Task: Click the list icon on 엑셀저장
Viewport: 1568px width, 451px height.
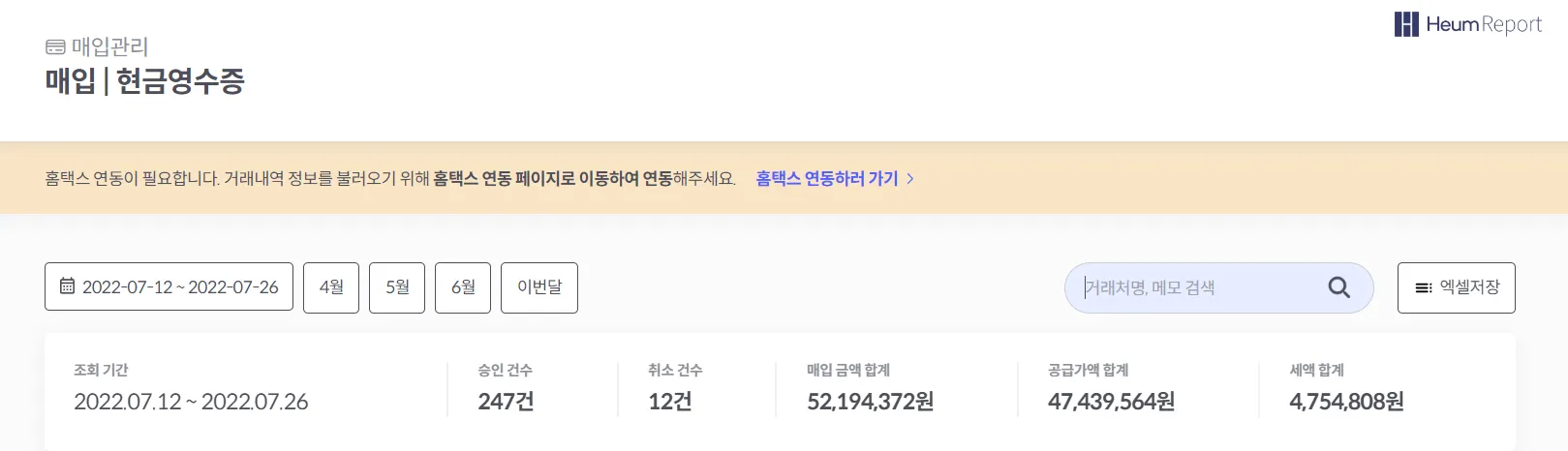Action: (x=1423, y=287)
